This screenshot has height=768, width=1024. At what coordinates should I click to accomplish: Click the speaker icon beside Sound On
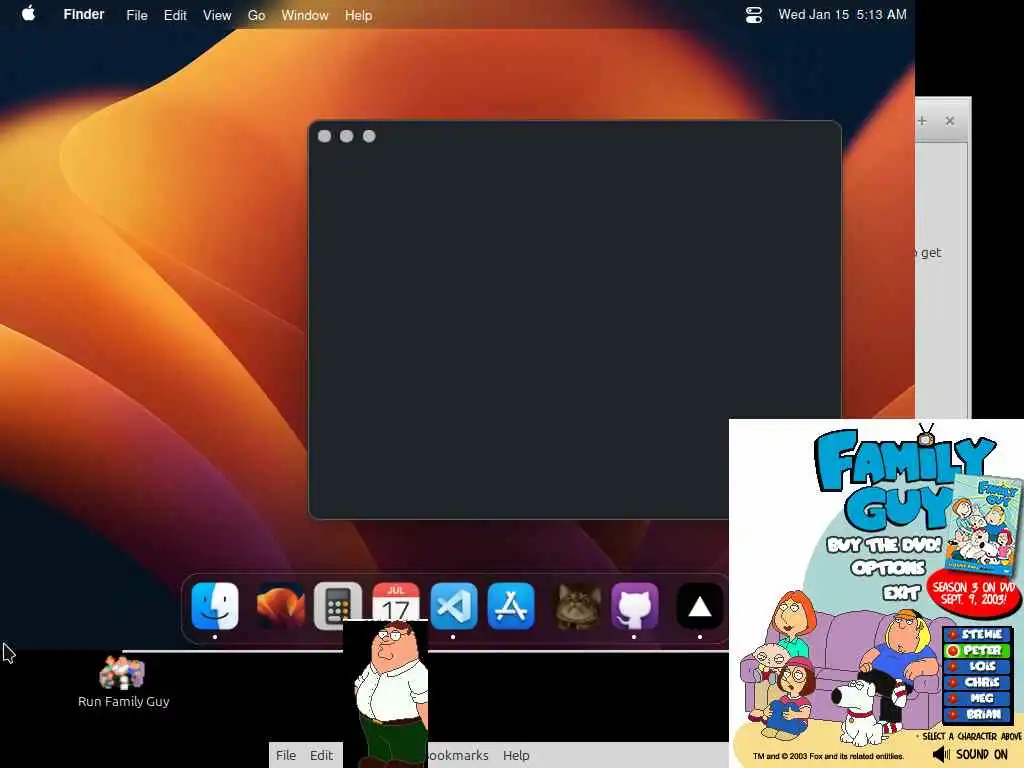click(x=941, y=754)
